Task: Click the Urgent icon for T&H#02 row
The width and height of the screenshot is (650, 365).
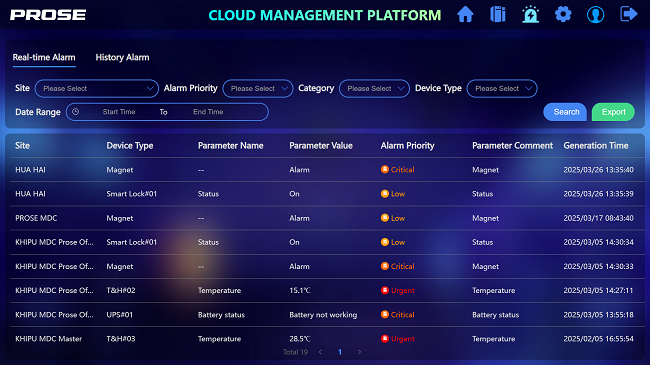Action: point(385,290)
